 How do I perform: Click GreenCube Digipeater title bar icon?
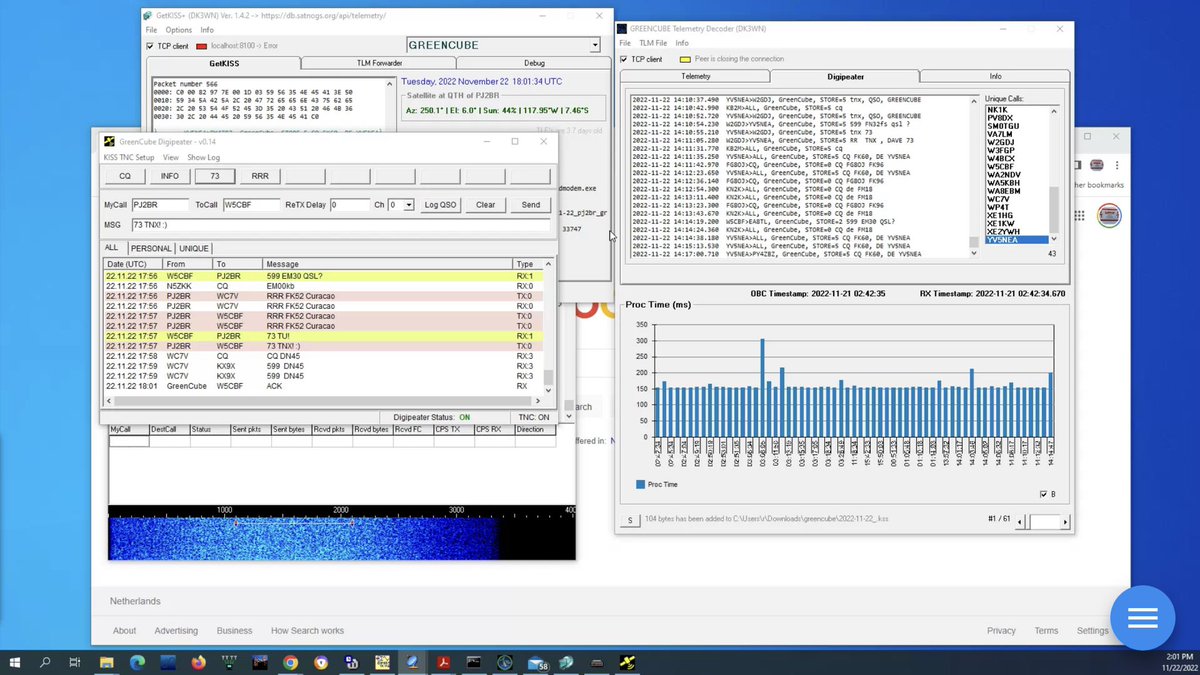(x=111, y=142)
